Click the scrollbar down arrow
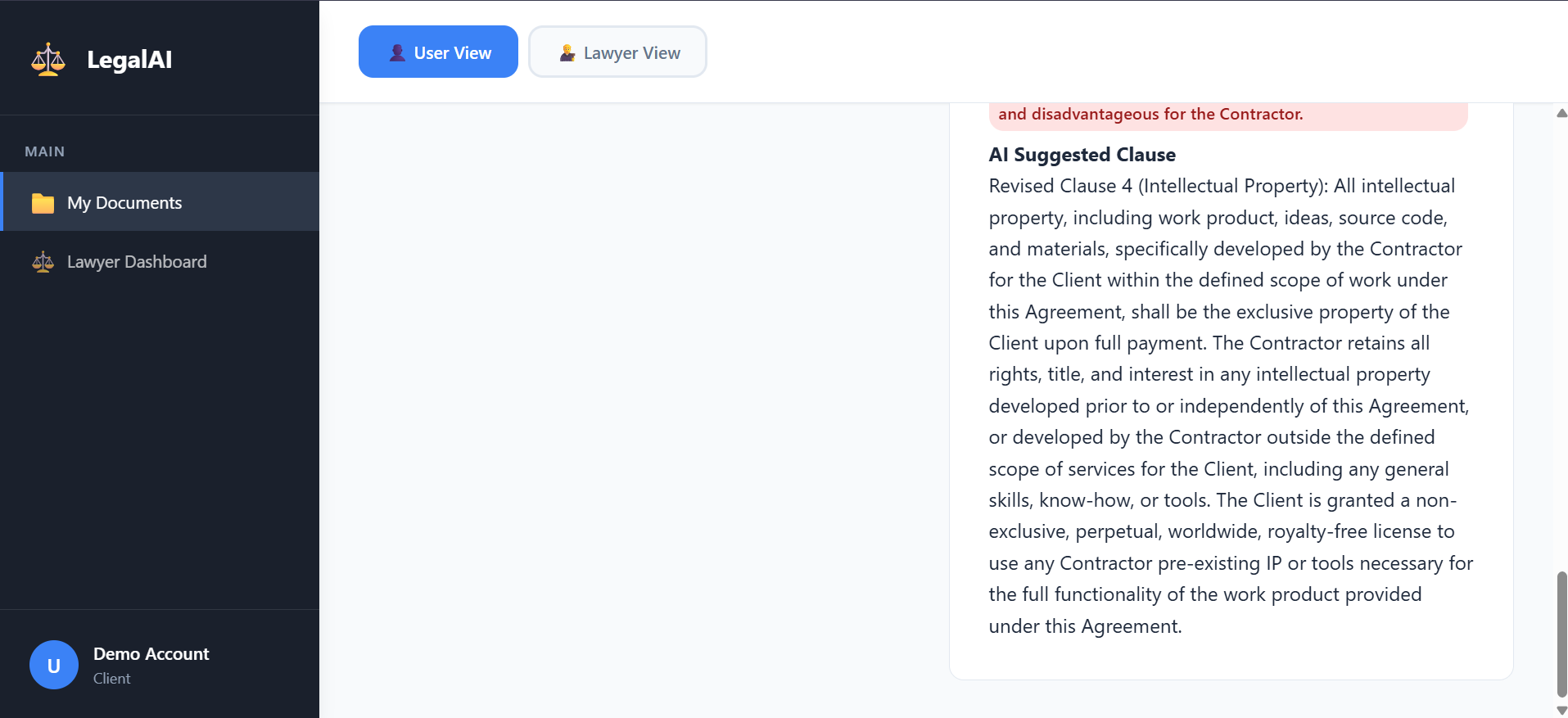 (1561, 710)
